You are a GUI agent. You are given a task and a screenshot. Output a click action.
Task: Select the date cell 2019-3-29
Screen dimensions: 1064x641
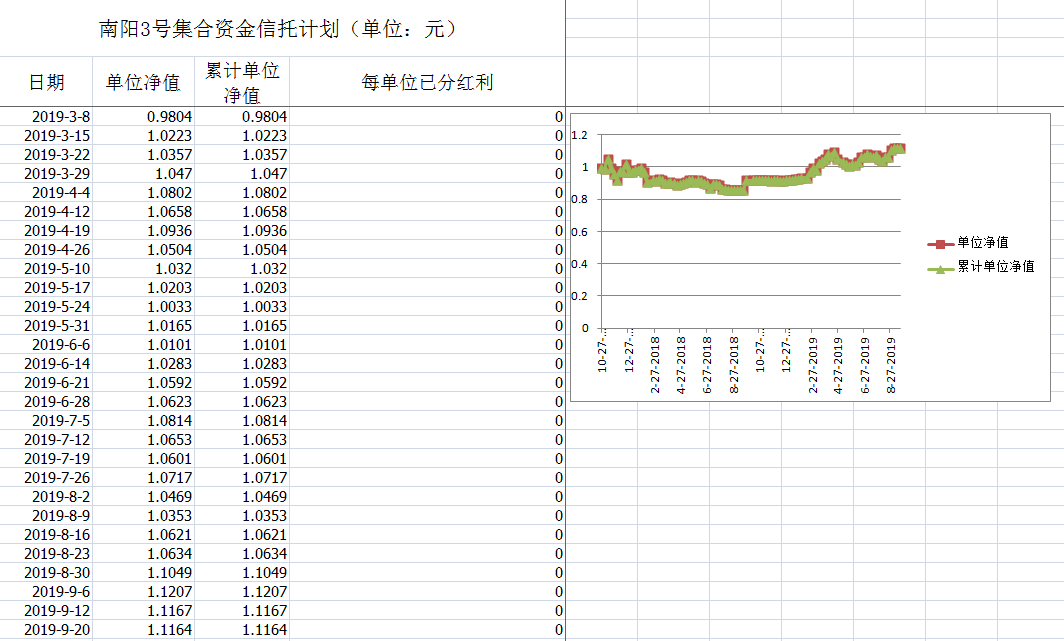pyautogui.click(x=46, y=174)
